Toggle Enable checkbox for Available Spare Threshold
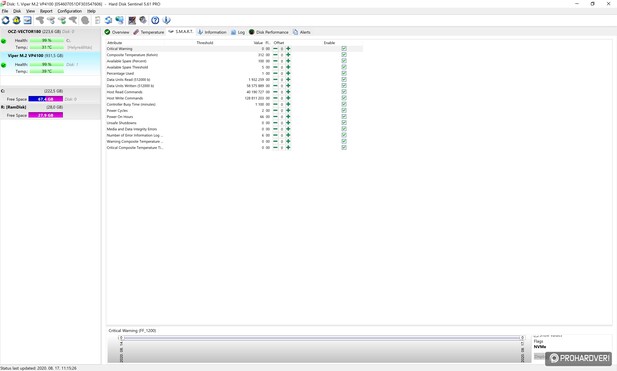The height and width of the screenshot is (371, 617). coord(344,67)
